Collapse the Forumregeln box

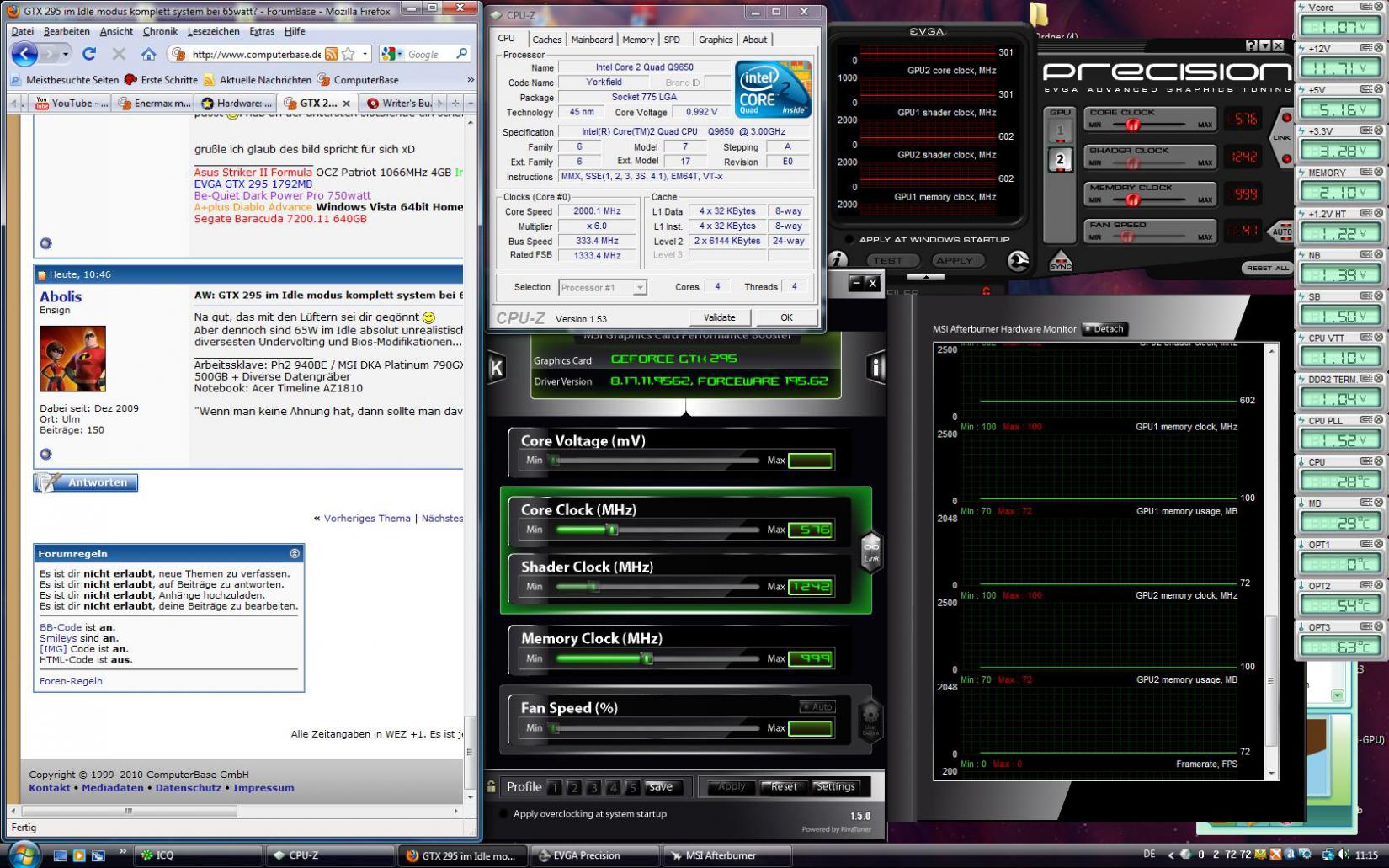click(295, 553)
